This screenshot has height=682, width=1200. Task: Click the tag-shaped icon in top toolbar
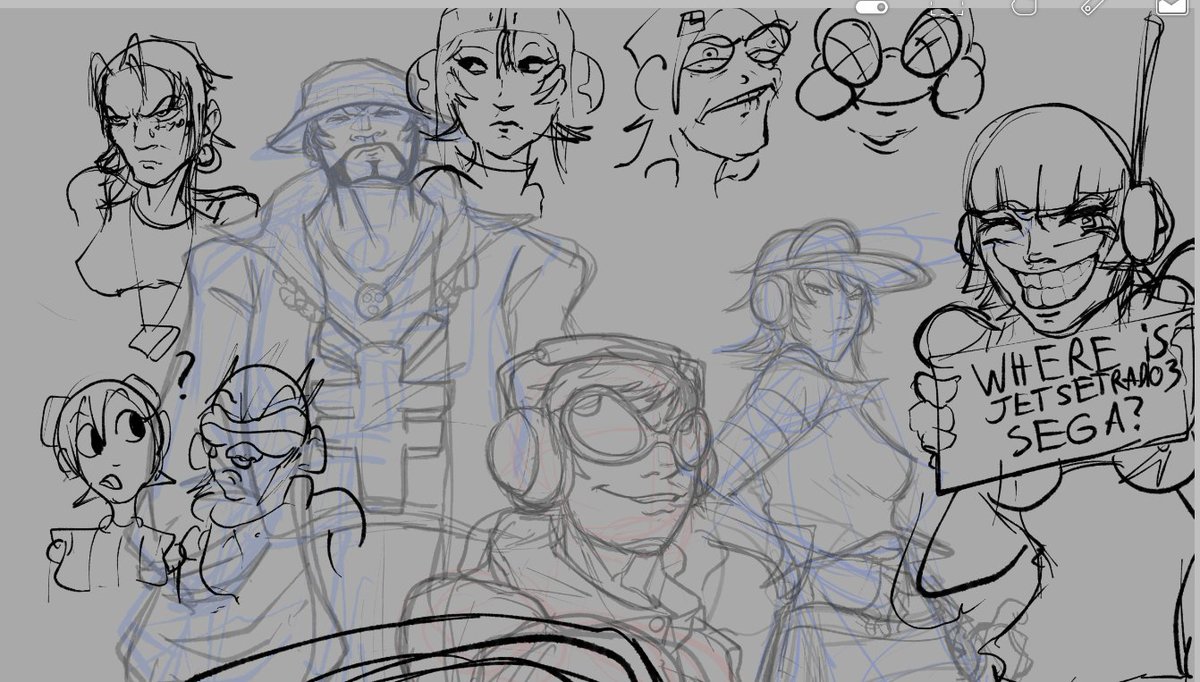(1092, 6)
